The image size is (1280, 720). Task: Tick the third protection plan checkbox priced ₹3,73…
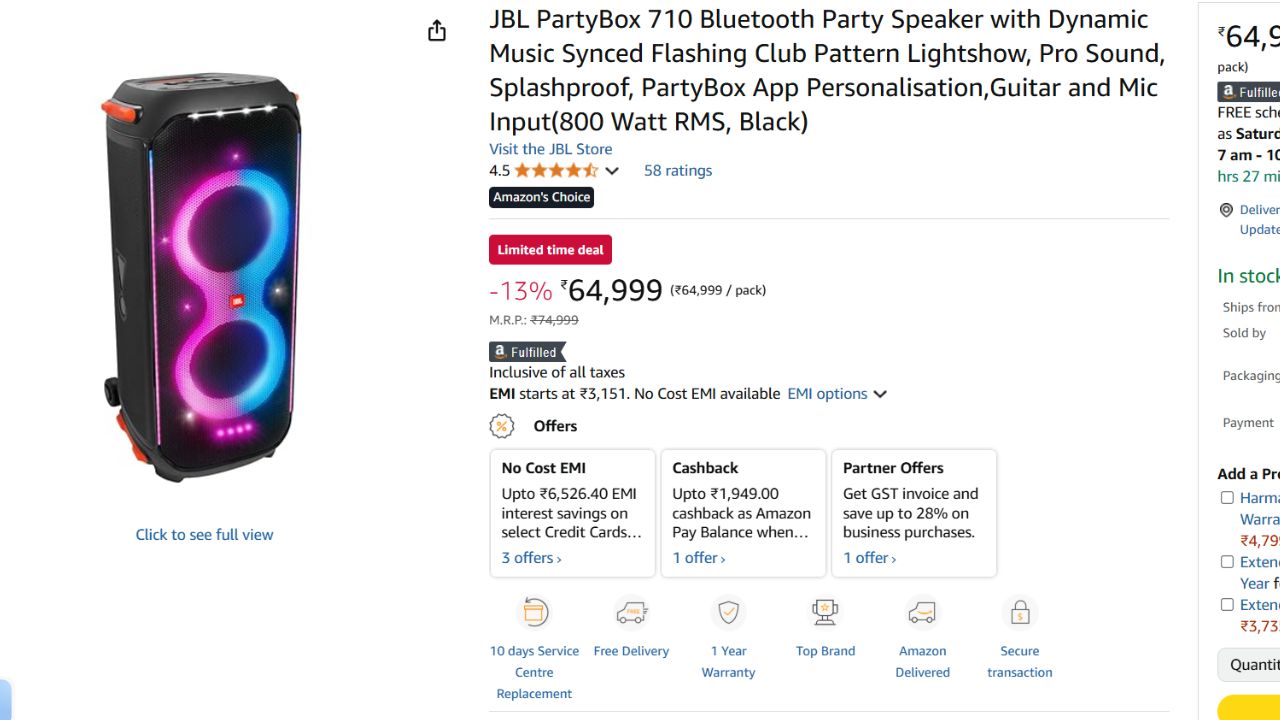coord(1227,605)
